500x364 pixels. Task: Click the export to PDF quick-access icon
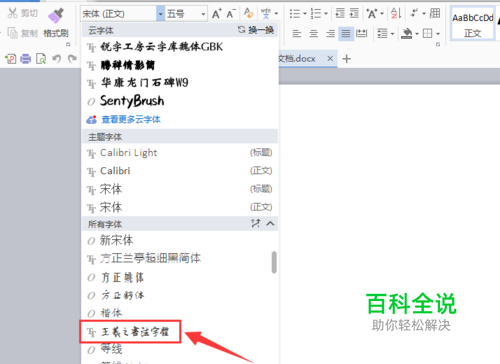[10, 59]
